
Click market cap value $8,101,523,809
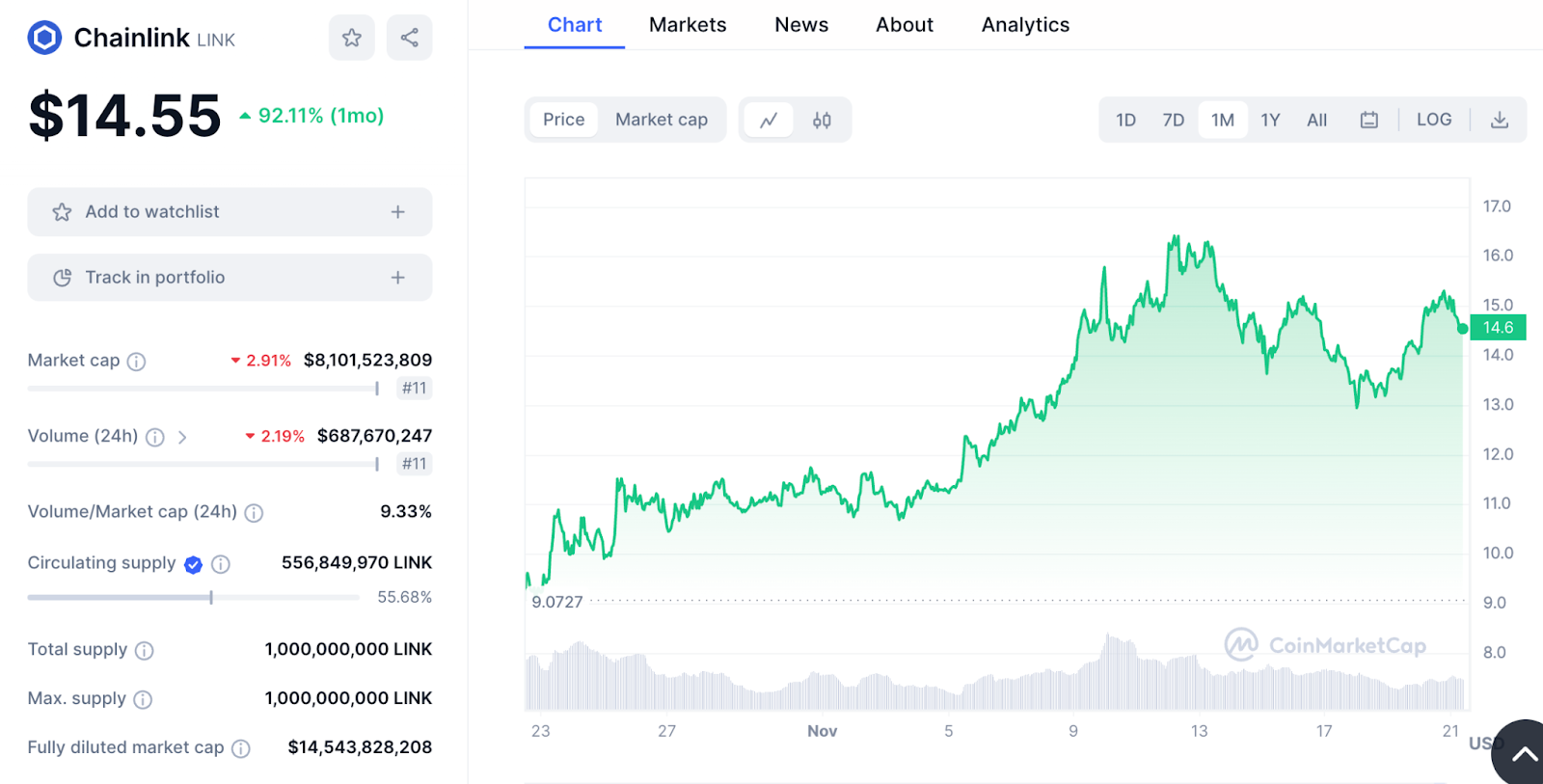pyautogui.click(x=367, y=360)
